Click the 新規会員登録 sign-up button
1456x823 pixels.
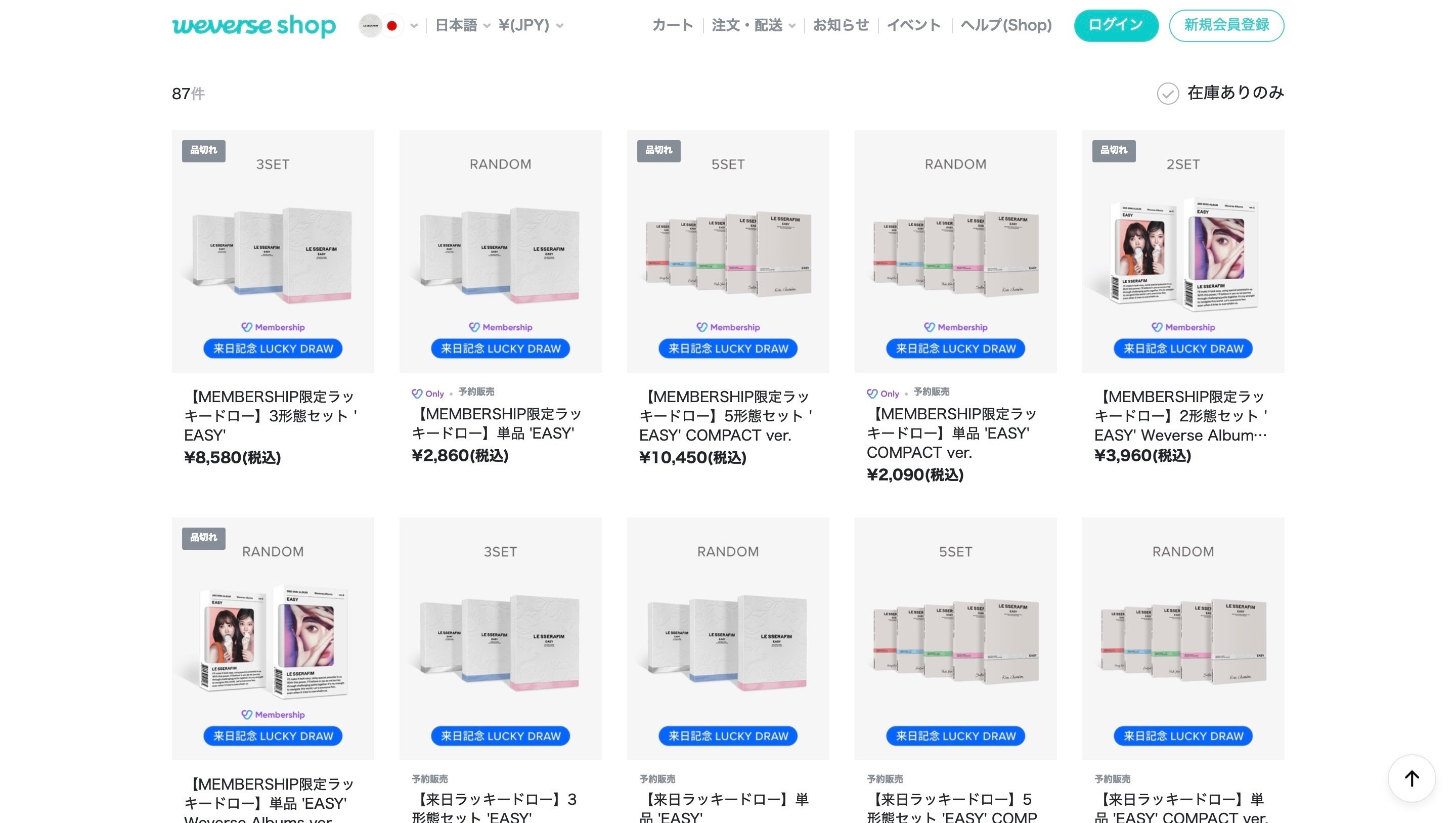(1226, 25)
